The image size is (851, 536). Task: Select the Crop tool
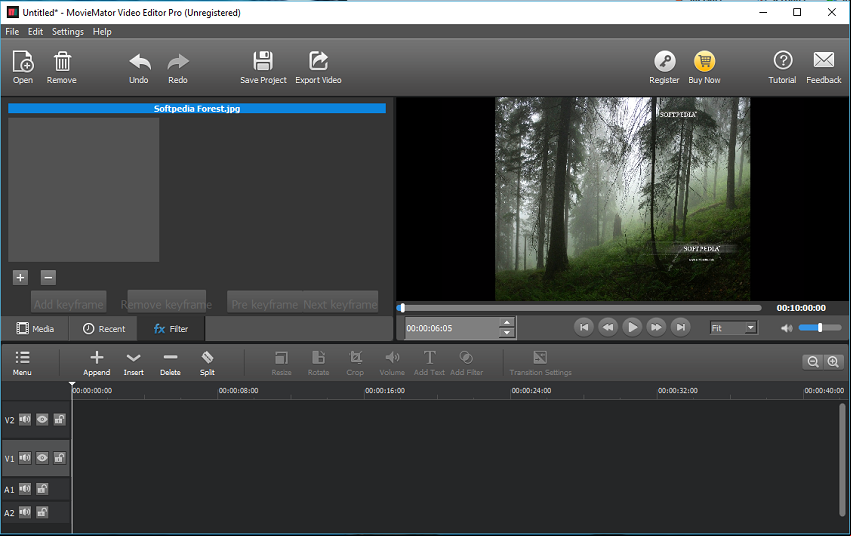click(355, 363)
